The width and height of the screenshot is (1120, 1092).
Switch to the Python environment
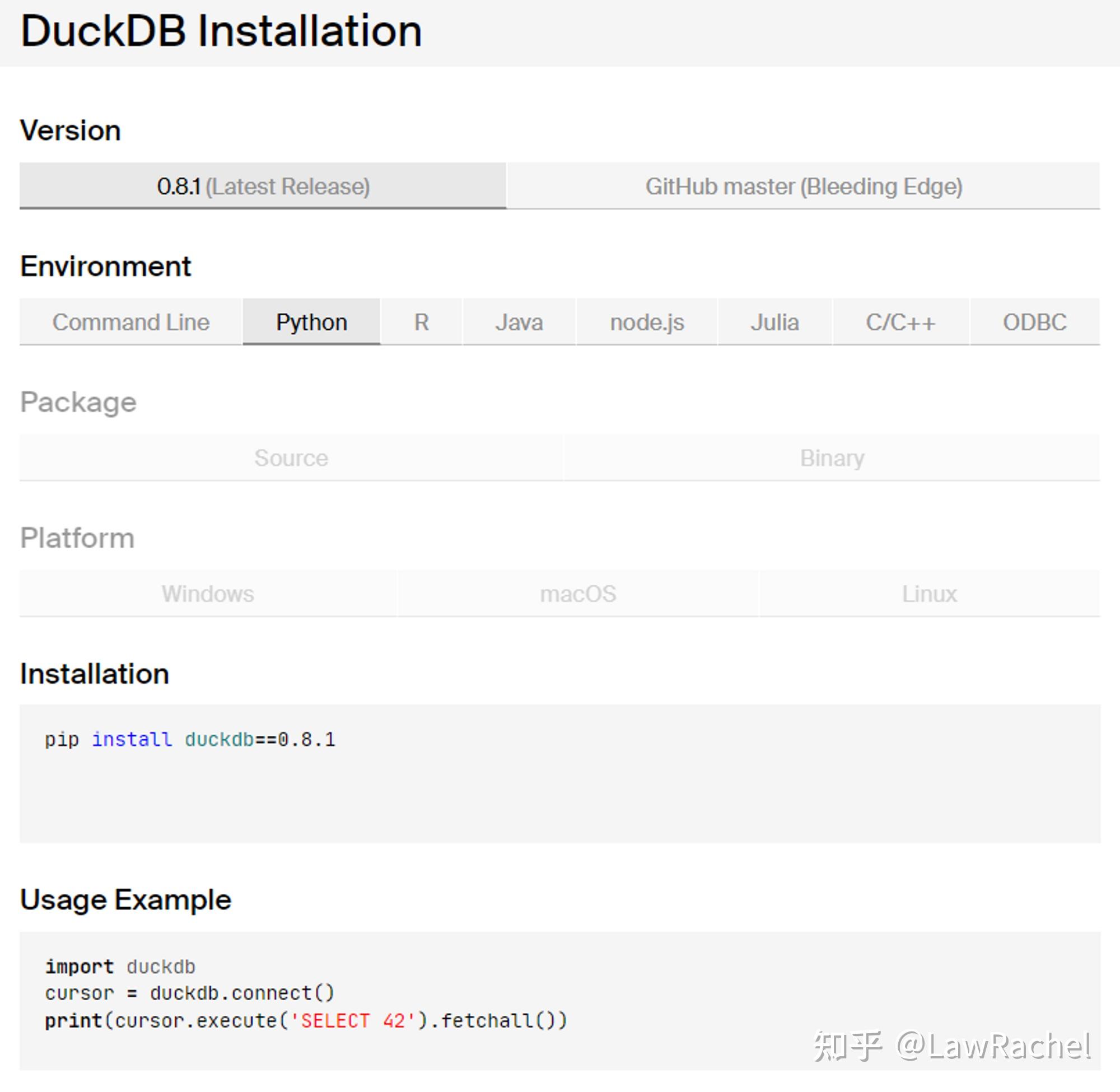tap(310, 322)
